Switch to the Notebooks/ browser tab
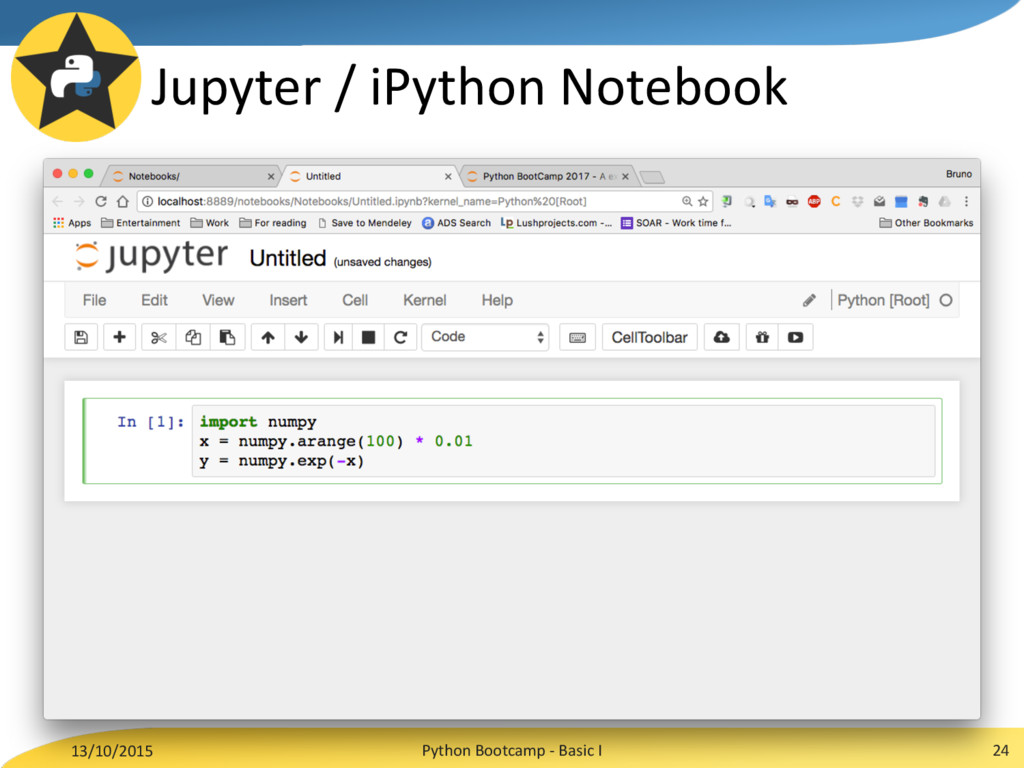The height and width of the screenshot is (768, 1024). click(189, 176)
